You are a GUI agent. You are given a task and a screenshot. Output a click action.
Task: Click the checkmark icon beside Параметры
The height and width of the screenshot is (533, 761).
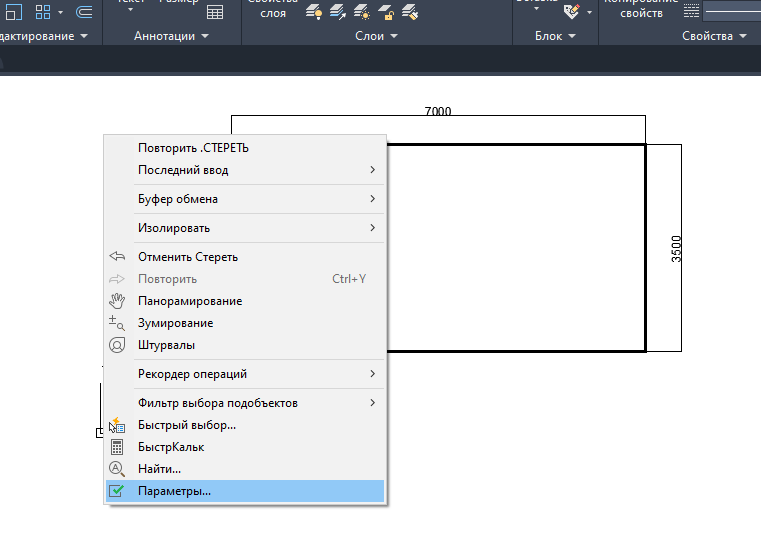(x=117, y=491)
